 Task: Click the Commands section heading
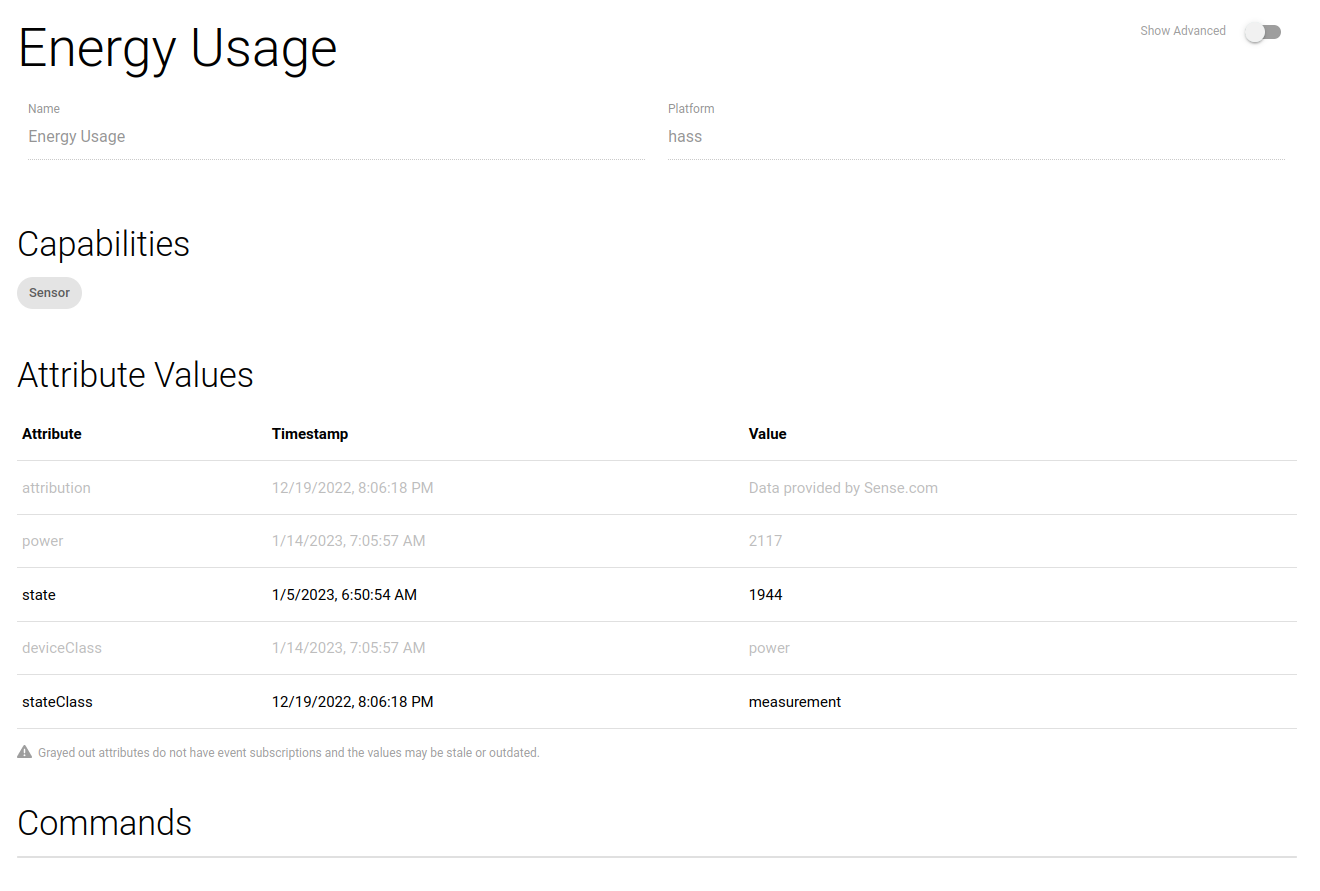[x=104, y=823]
